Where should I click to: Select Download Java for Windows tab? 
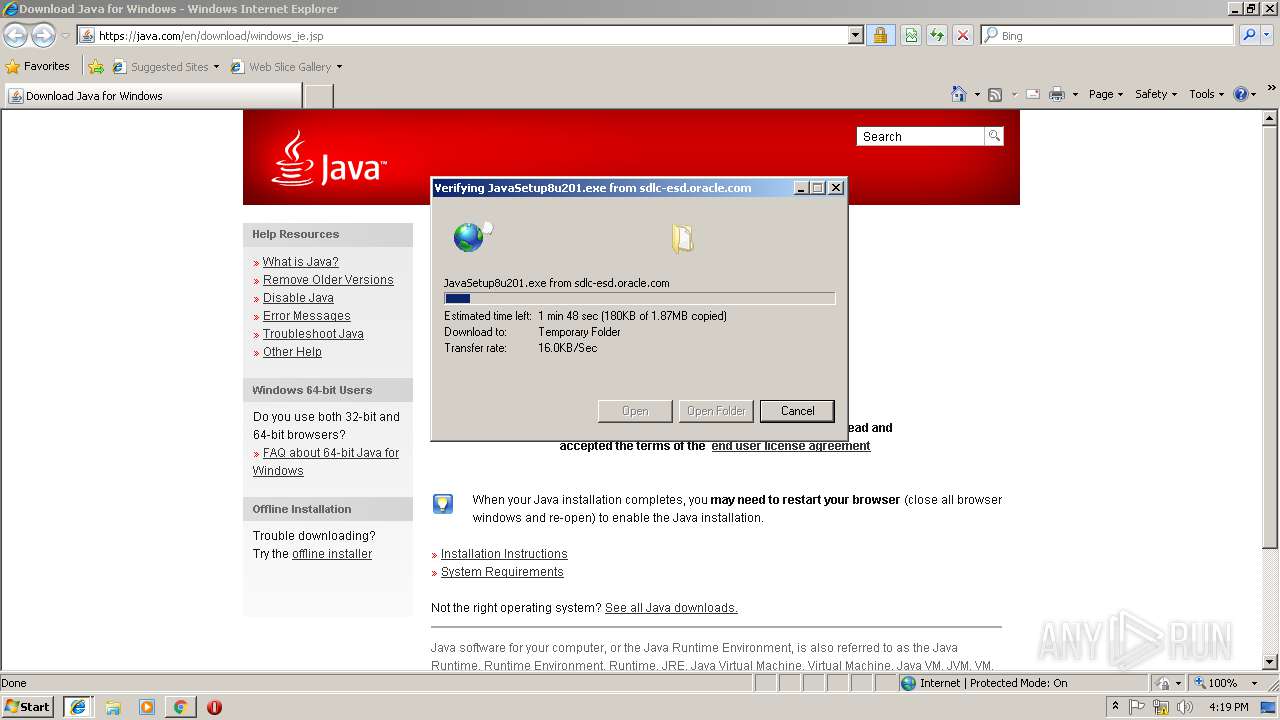pyautogui.click(x=152, y=96)
